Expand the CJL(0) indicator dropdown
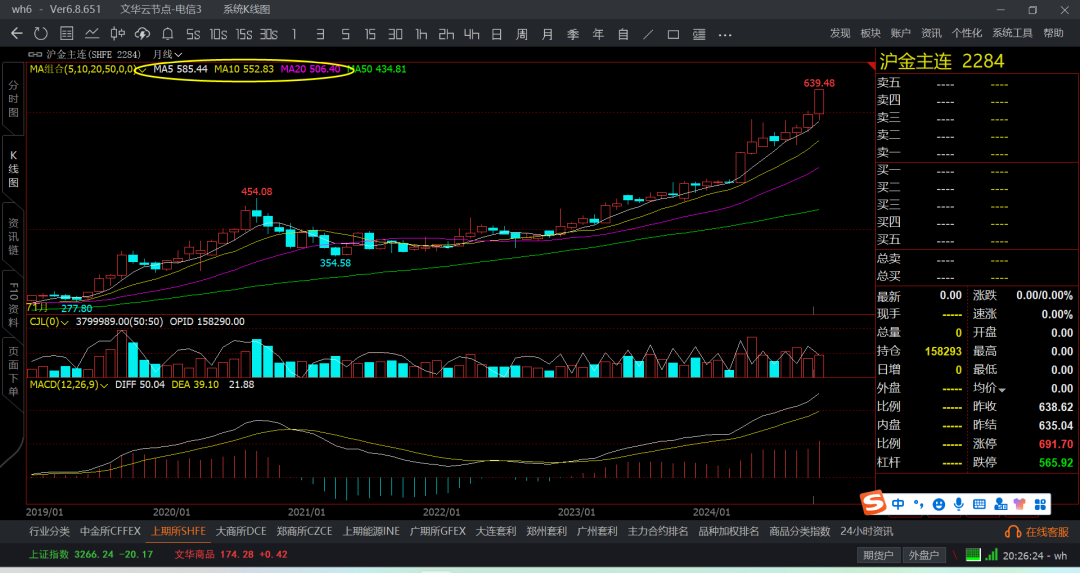This screenshot has height=573, width=1080. (65, 322)
